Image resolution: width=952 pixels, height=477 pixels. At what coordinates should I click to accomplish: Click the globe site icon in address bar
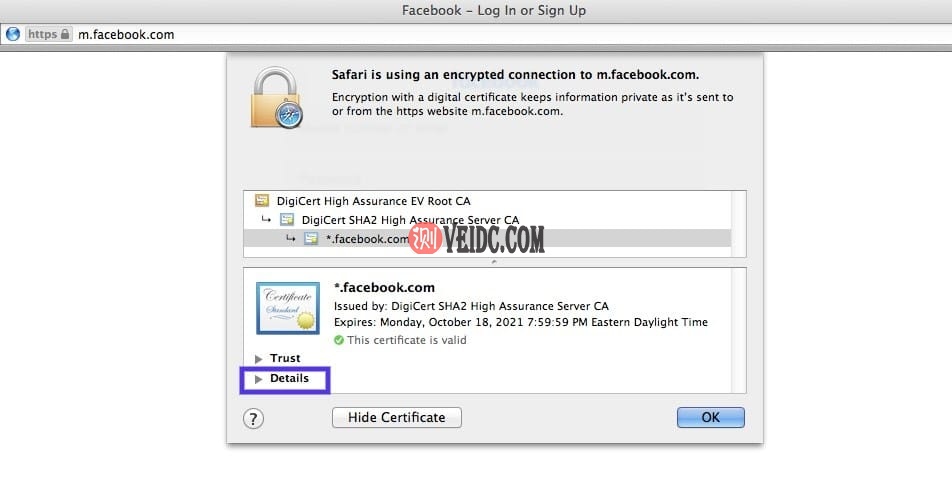pos(13,34)
